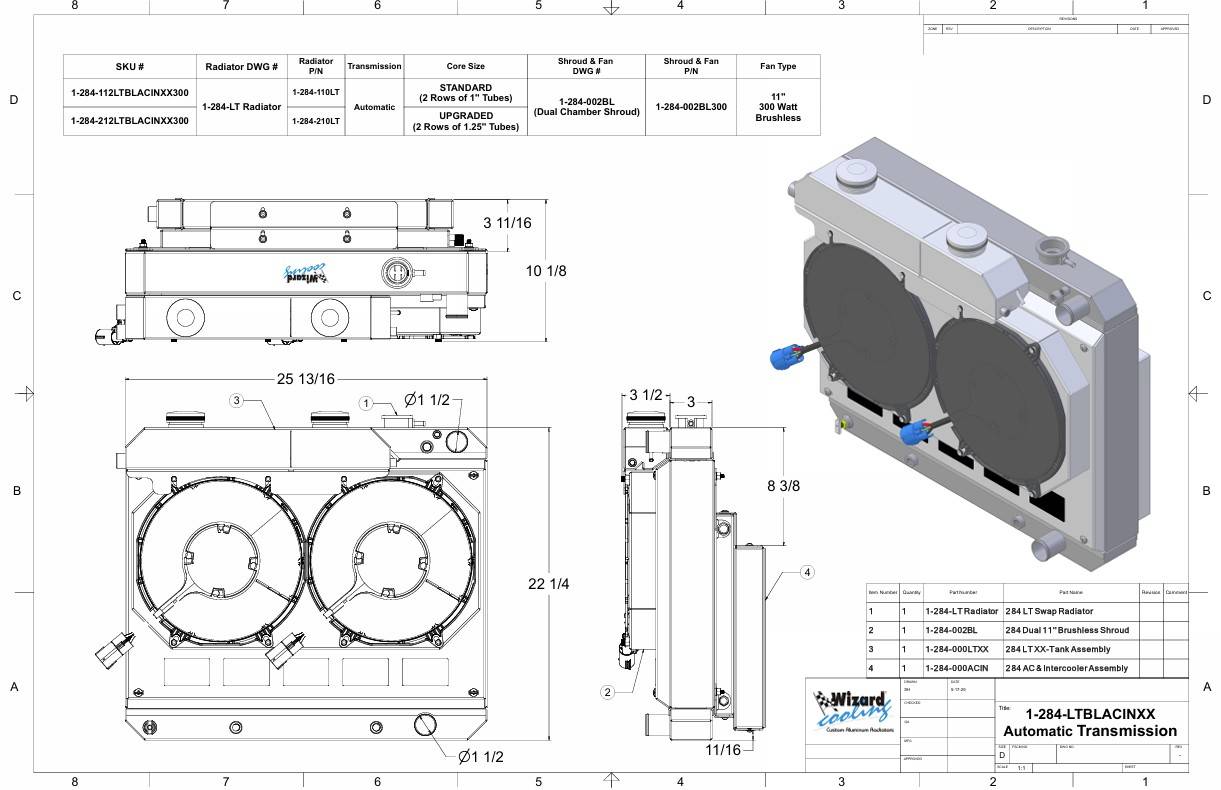Click the drawing title 1-284-LTBLACINXX
This screenshot has height=790, width=1221.
1090,714
